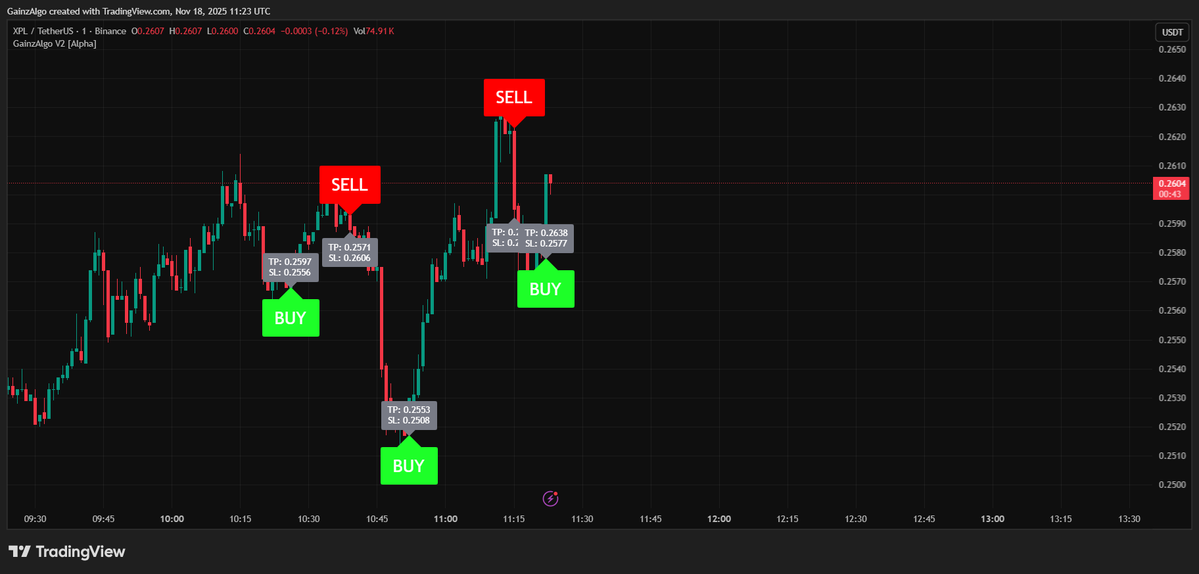Image resolution: width=1199 pixels, height=574 pixels.
Task: Click the BUY label below TP 0.2553
Action: [x=409, y=465]
